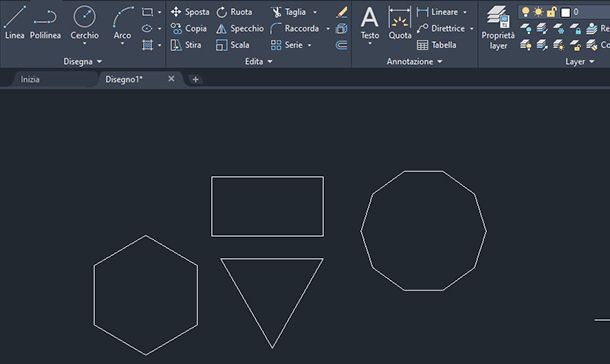Toggle layer 0 on/off lightbulb

[x=526, y=12]
